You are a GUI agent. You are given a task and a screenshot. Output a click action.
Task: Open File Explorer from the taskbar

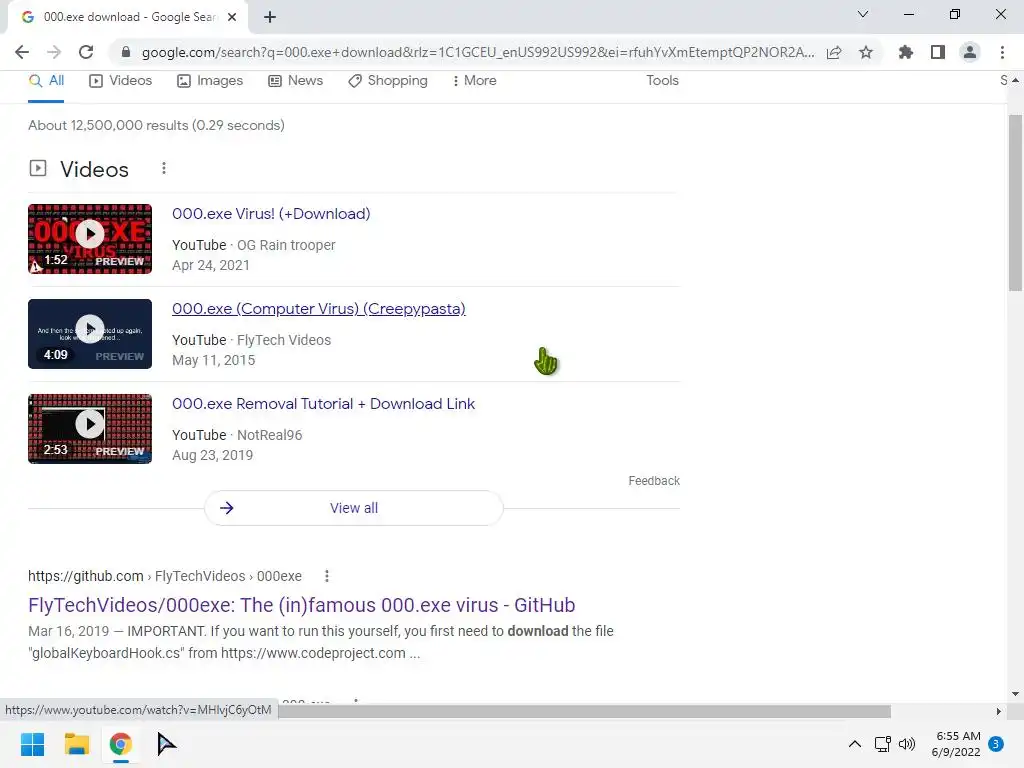point(76,744)
